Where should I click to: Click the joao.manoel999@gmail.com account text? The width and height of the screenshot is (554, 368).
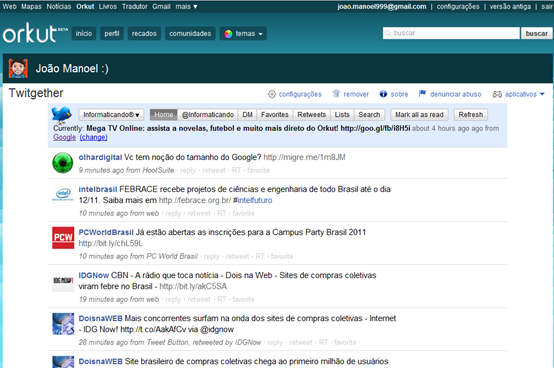tap(382, 6)
